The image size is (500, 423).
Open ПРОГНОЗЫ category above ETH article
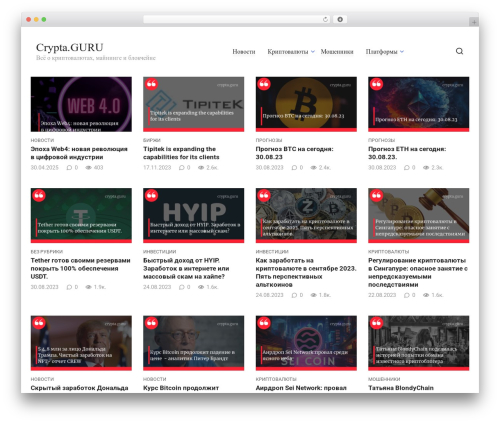[x=381, y=140]
